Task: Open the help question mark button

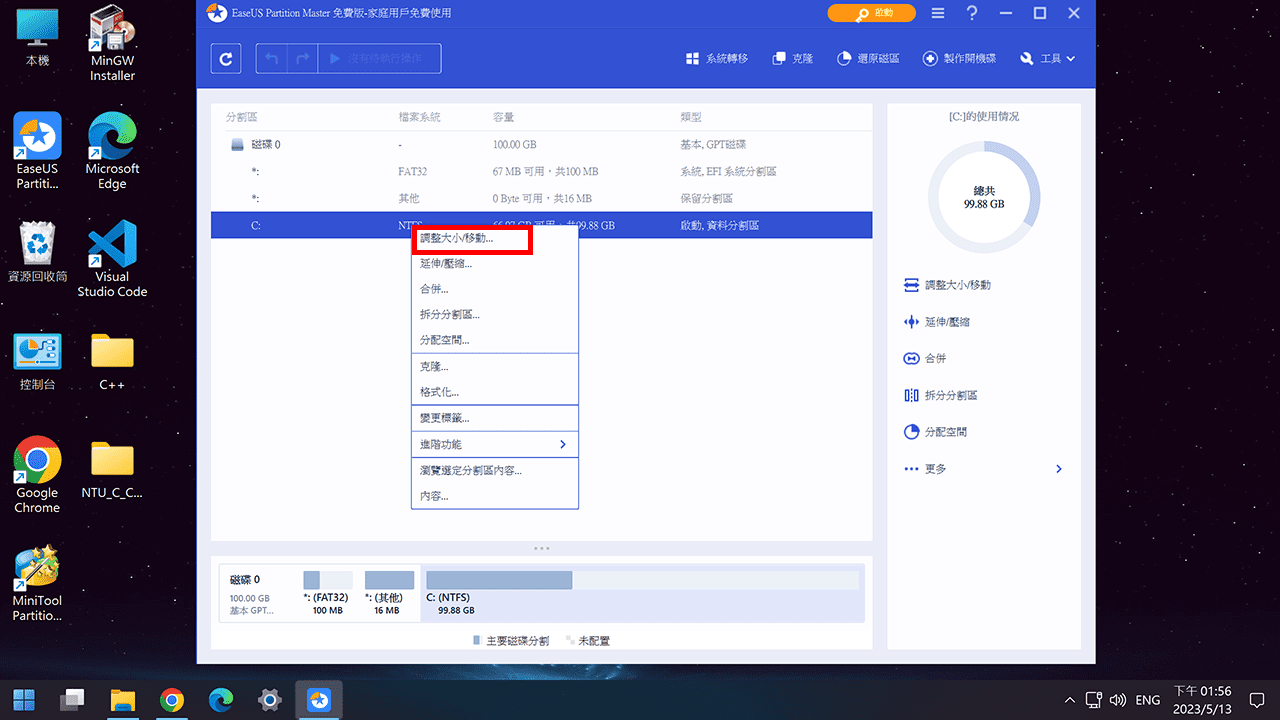Action: pyautogui.click(x=971, y=13)
